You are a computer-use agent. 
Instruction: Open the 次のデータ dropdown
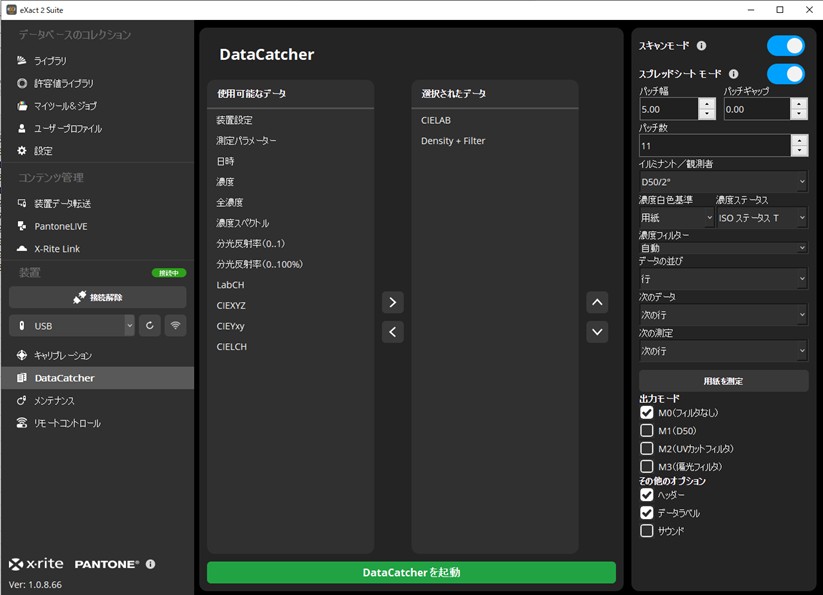[x=723, y=315]
